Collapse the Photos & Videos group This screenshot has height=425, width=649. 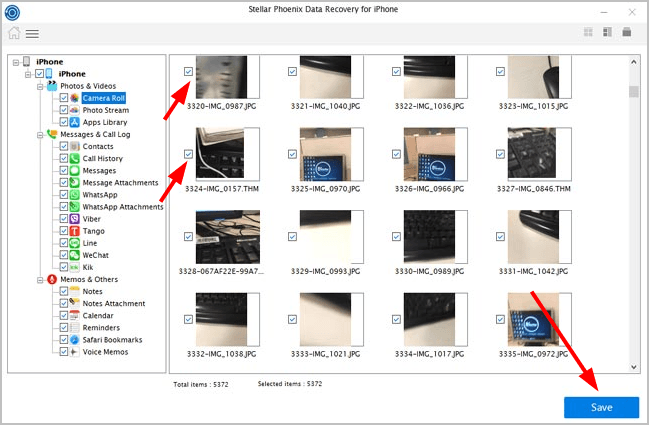point(40,86)
